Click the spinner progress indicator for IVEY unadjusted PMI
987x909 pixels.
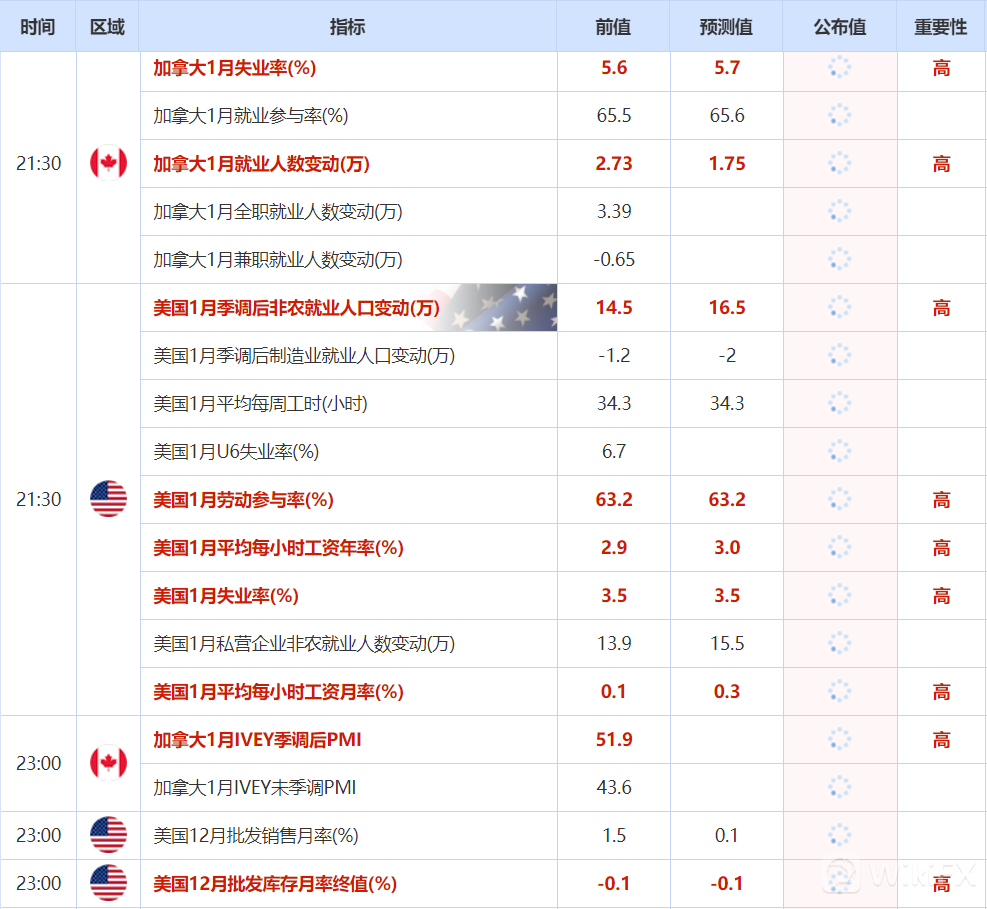tap(839, 787)
